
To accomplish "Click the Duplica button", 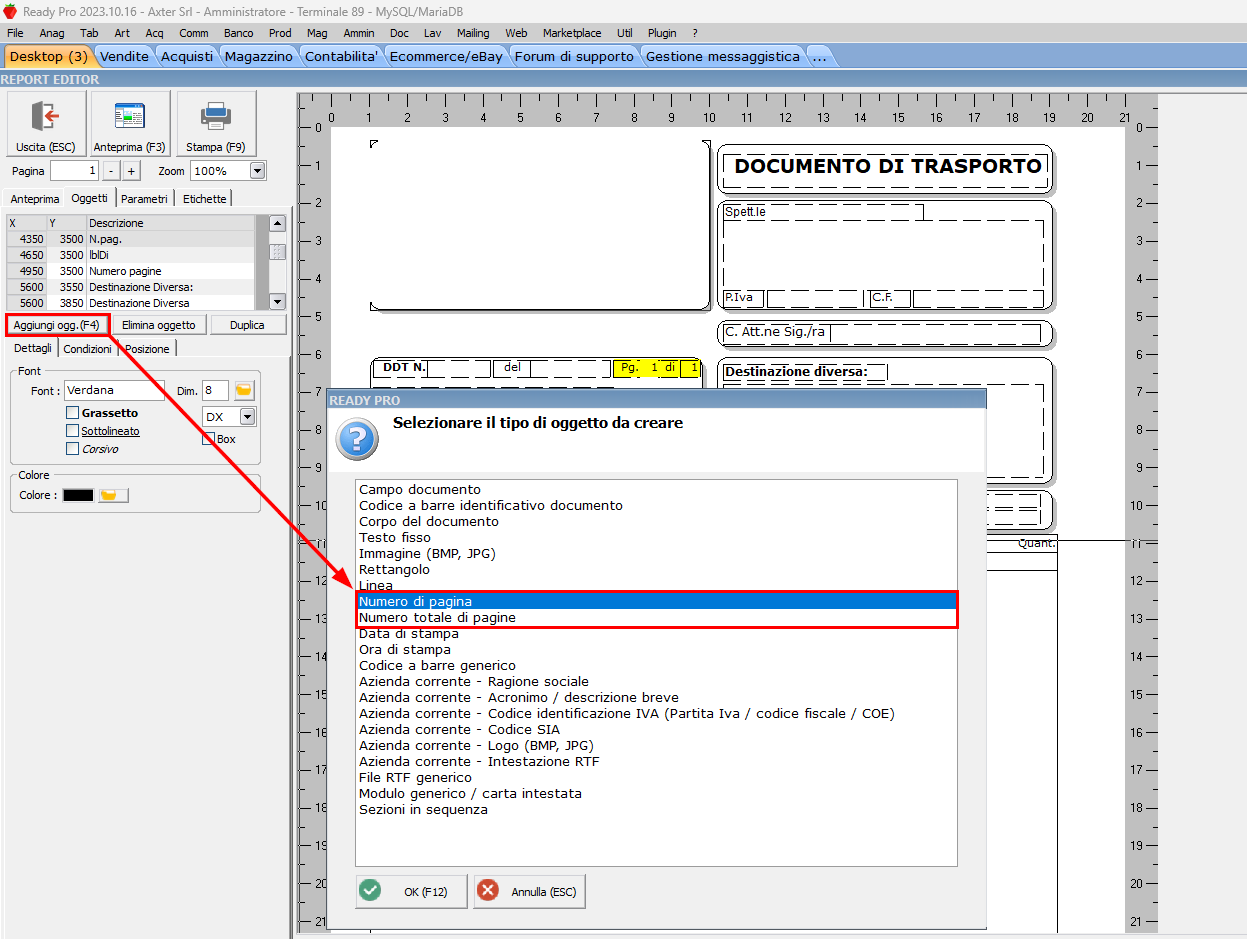I will (x=247, y=325).
